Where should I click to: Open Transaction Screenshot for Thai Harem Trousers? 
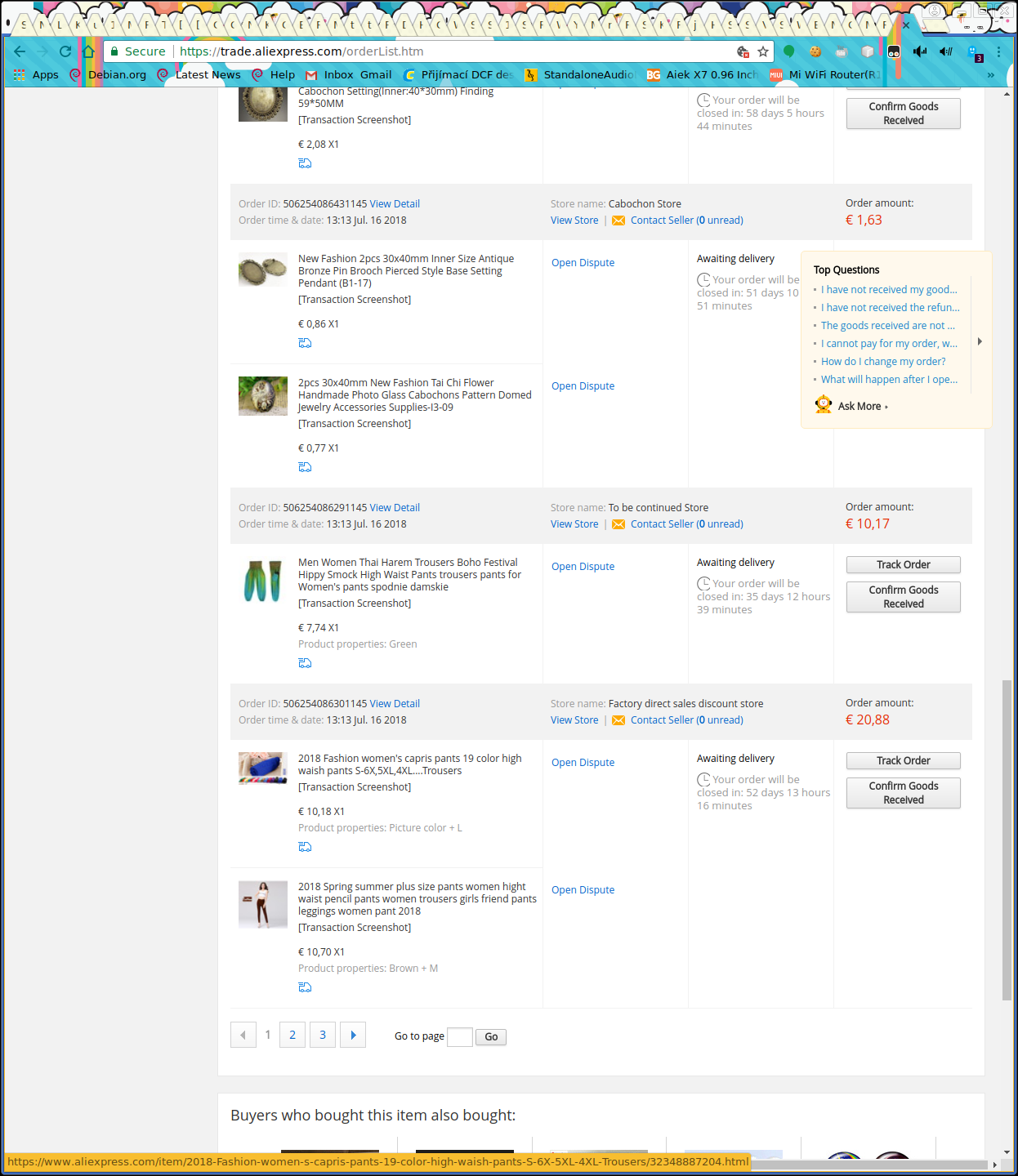coord(355,604)
